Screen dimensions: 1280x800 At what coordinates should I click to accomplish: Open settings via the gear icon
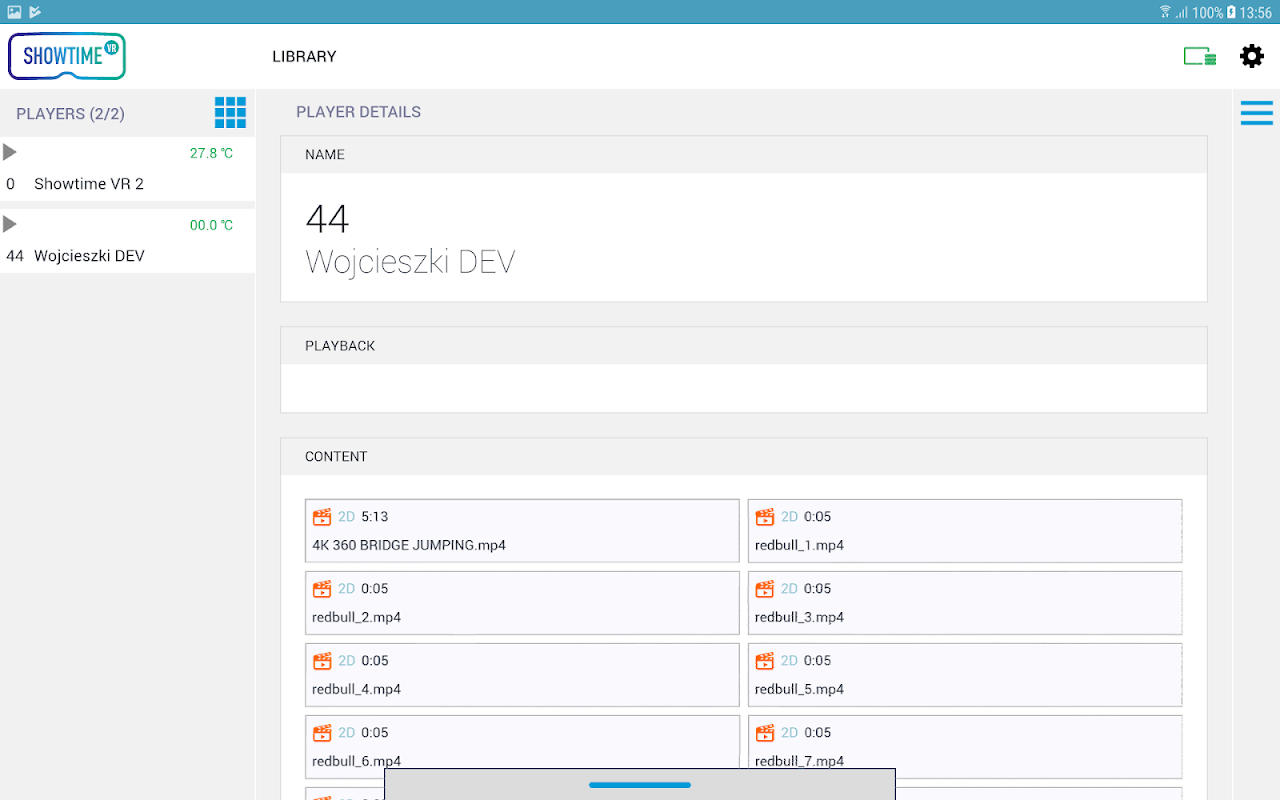pos(1252,56)
